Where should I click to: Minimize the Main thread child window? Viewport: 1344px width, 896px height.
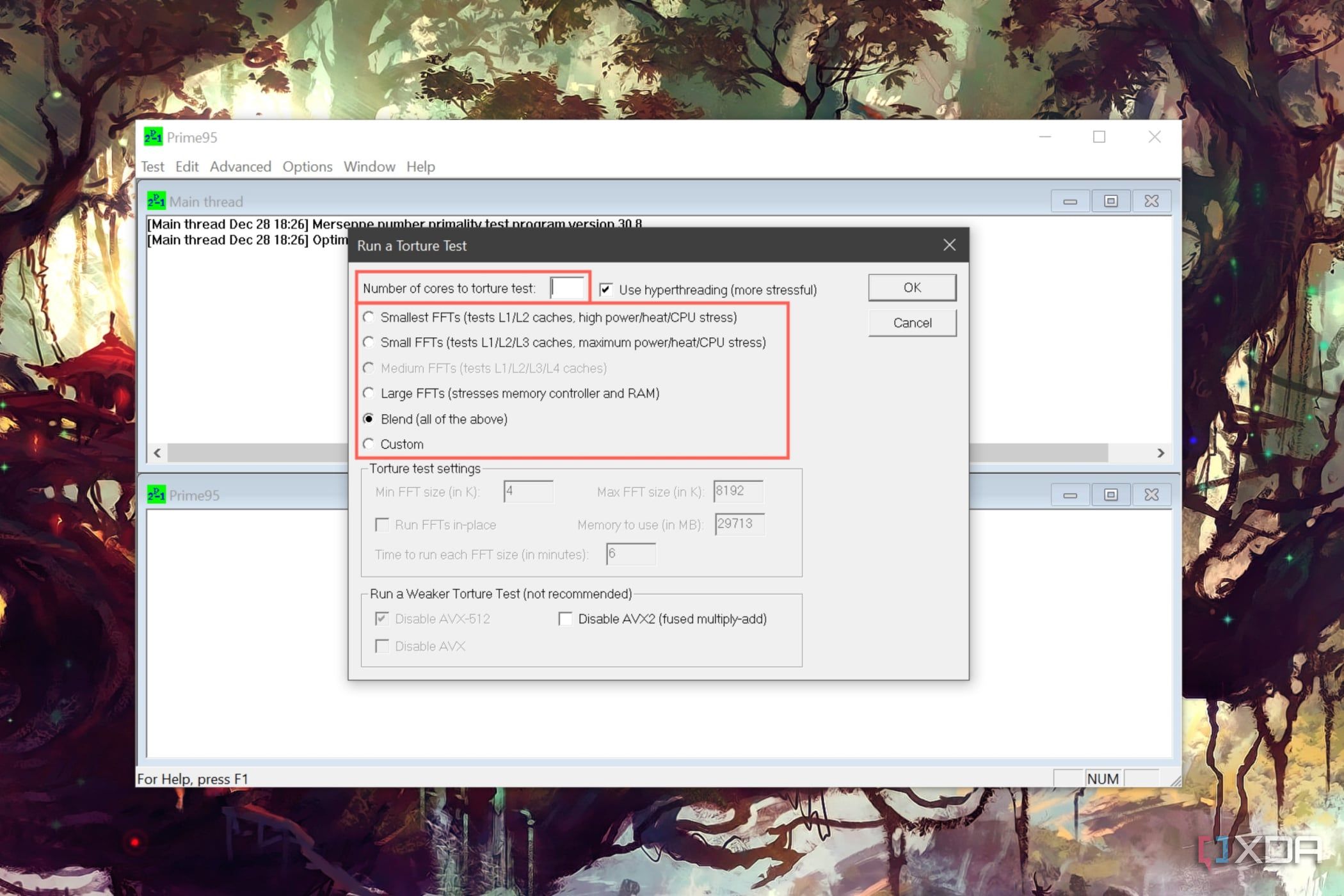1069,201
